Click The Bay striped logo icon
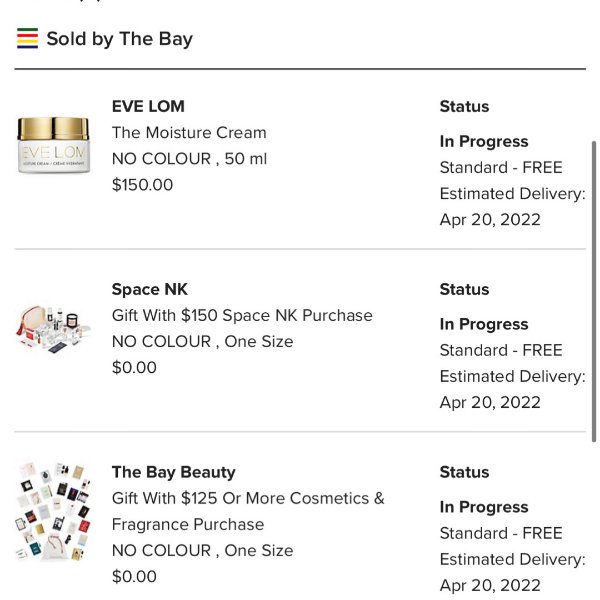 27,39
